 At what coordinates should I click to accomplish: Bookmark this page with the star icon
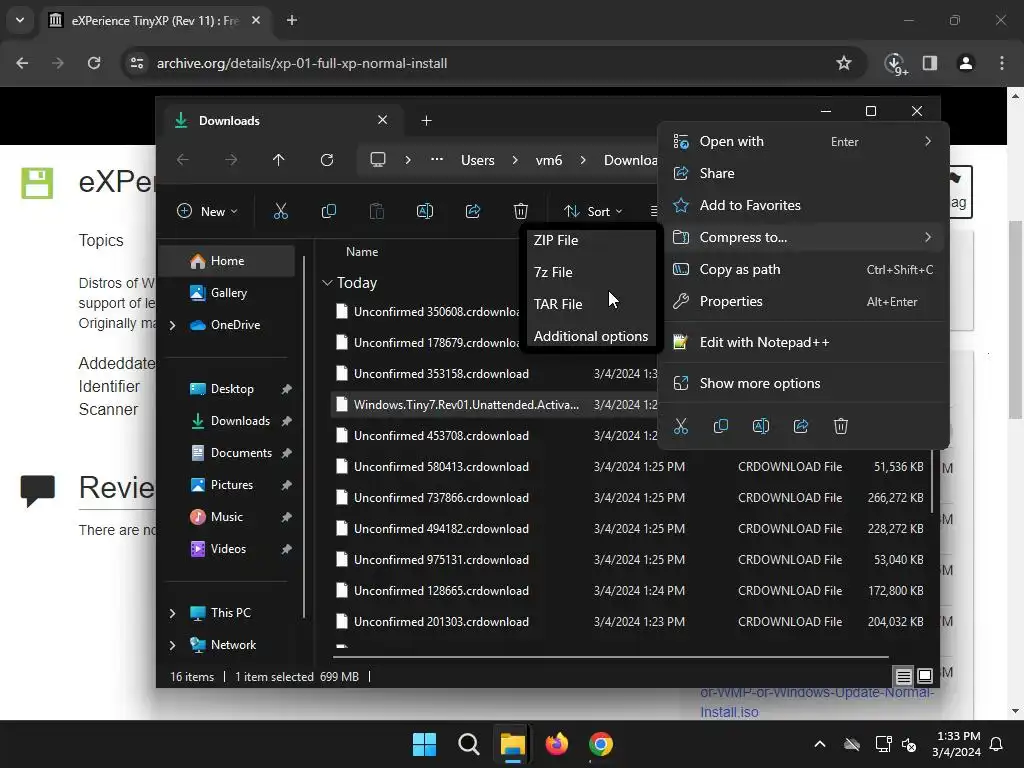tap(844, 63)
